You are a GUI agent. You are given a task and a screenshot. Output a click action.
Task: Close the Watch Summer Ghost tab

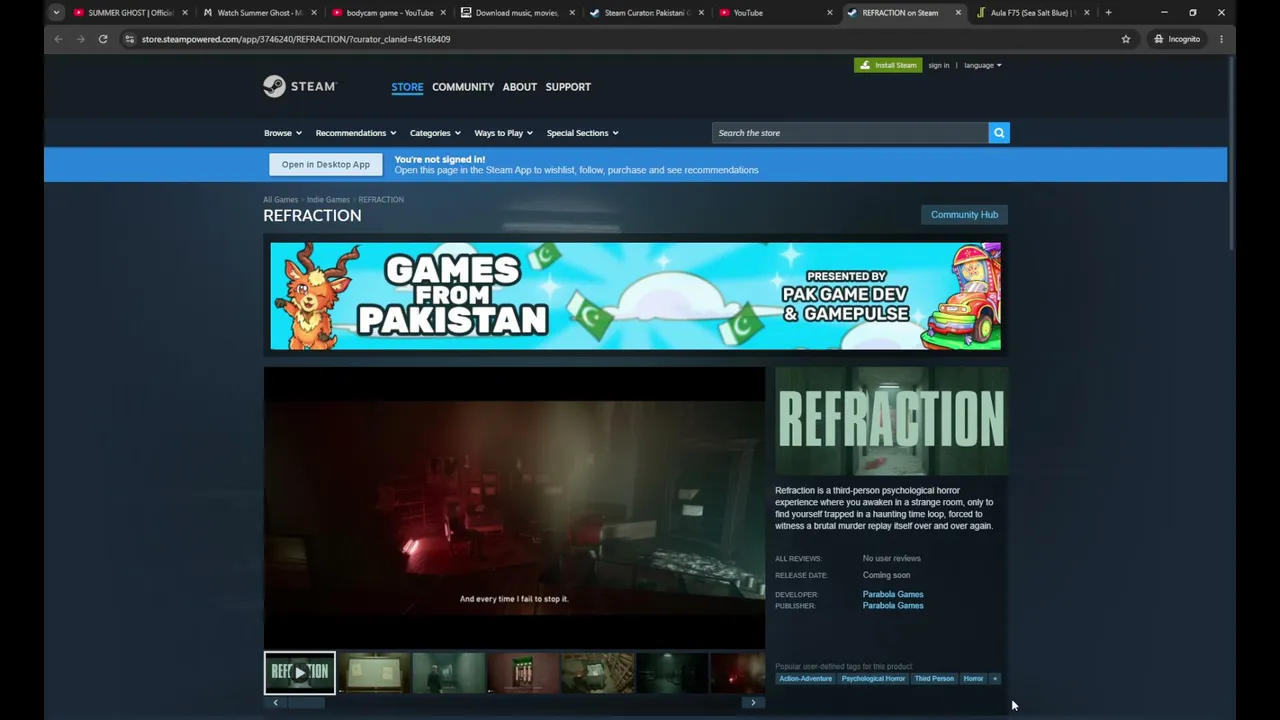click(314, 13)
